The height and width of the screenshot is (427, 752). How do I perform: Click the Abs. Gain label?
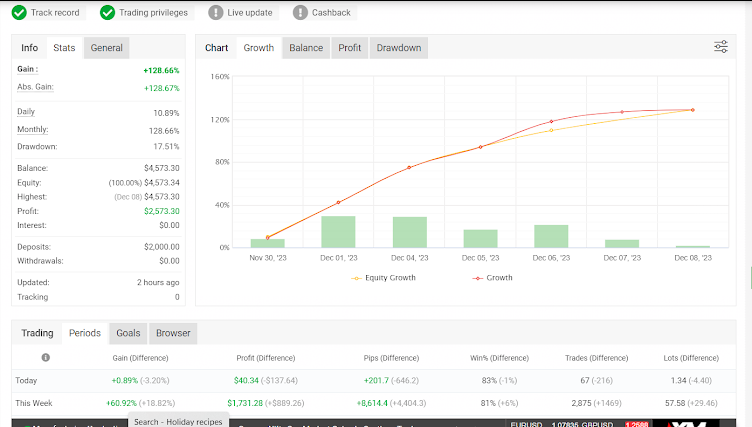(35, 87)
